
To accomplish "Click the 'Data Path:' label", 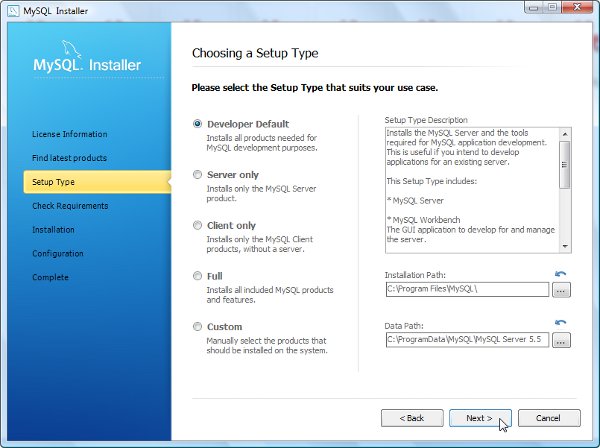I will pos(404,326).
